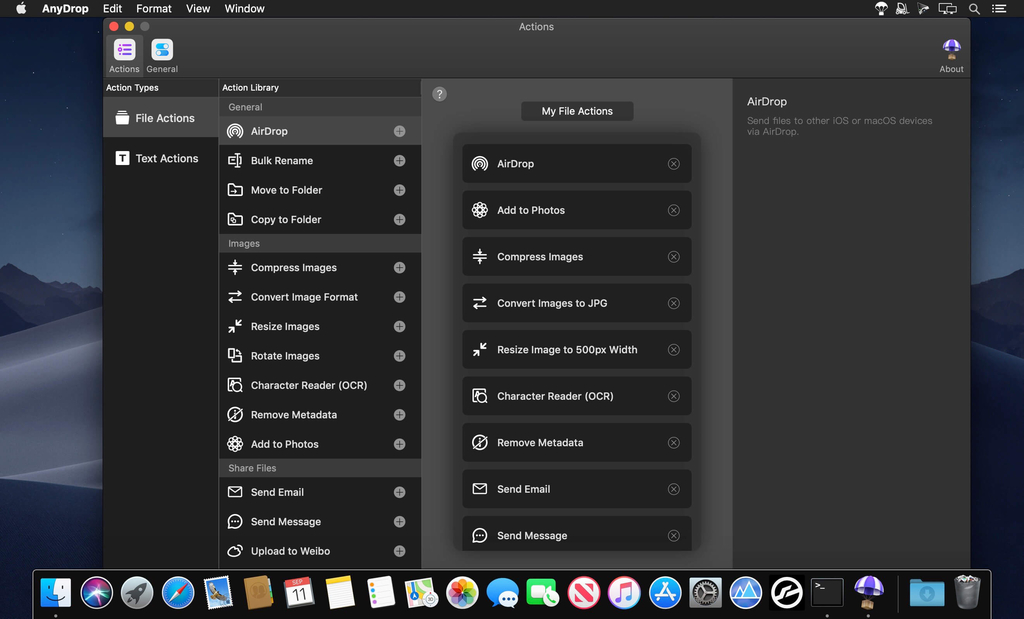Remove AirDrop from My File Actions
Screen dimensions: 1024x619
(673, 164)
